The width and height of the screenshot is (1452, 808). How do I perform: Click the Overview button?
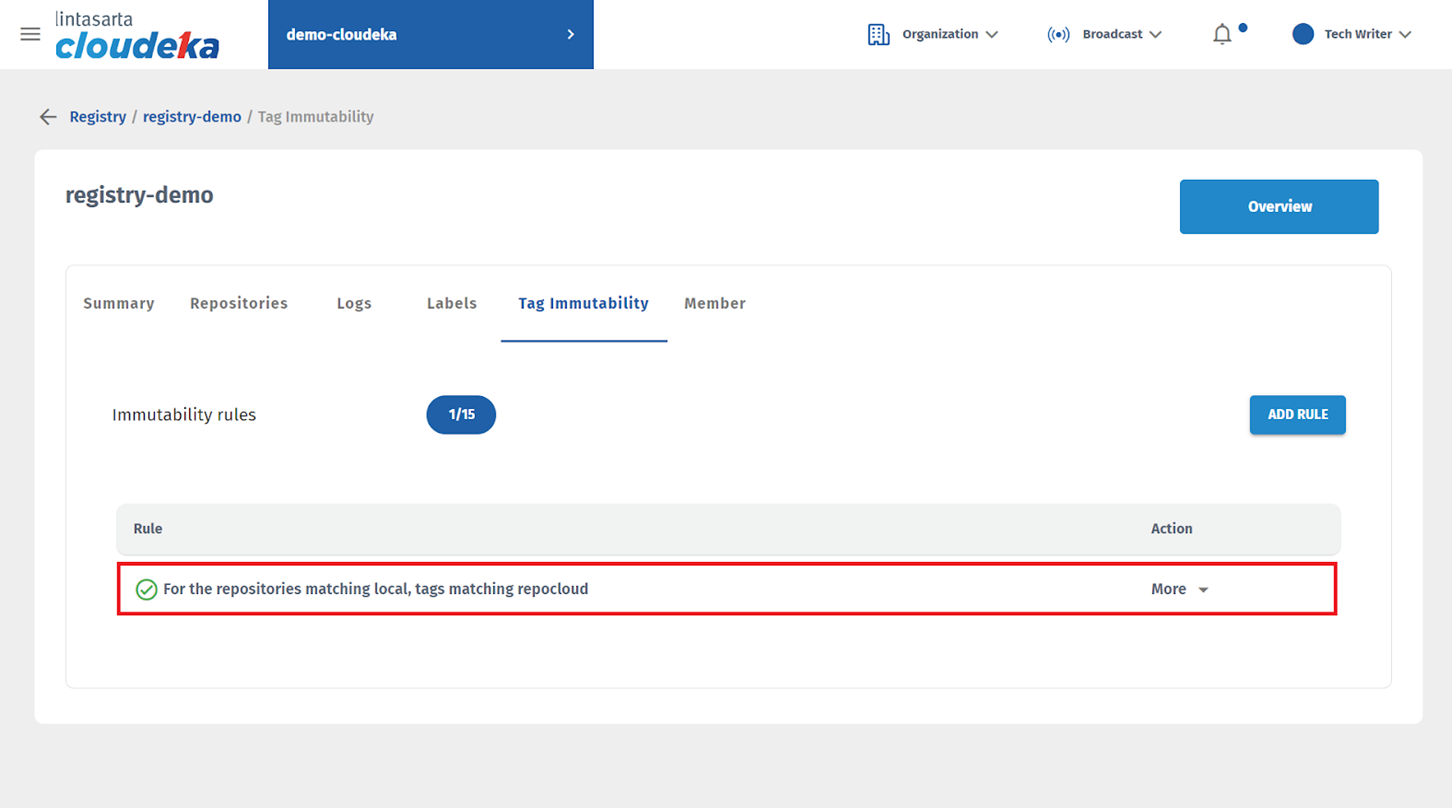(1279, 207)
